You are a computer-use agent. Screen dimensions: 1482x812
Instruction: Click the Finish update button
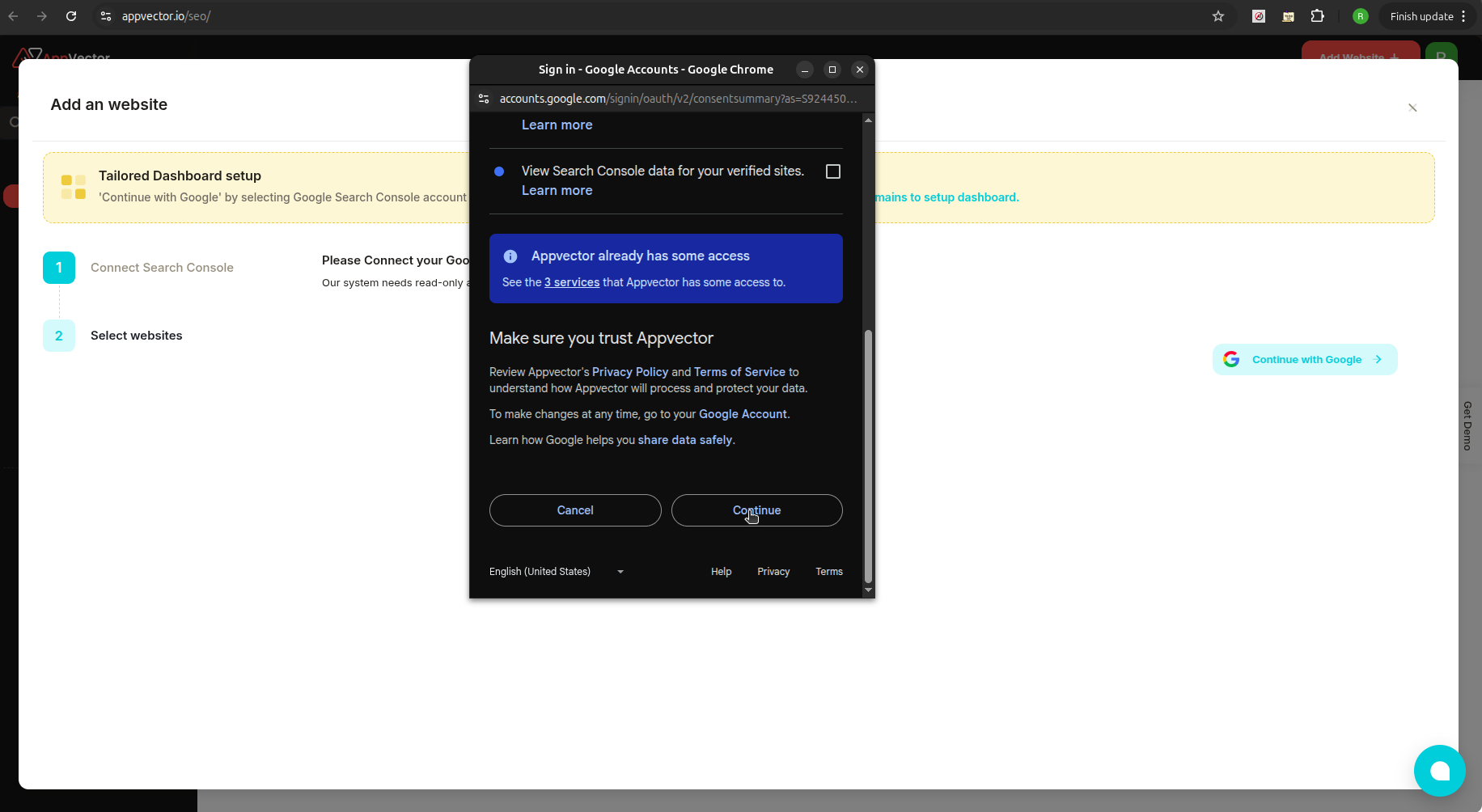pyautogui.click(x=1421, y=16)
